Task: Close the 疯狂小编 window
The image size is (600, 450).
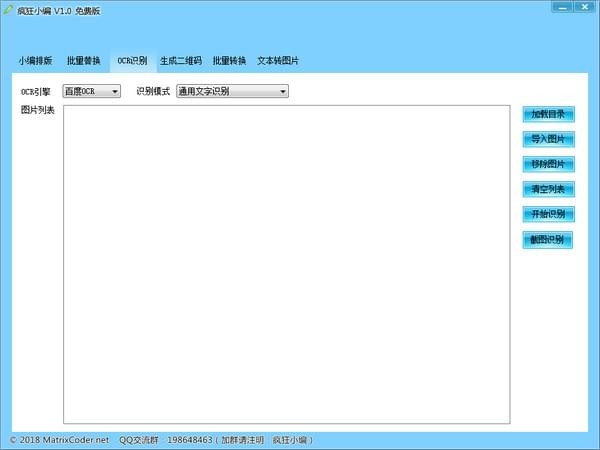Action: 585,7
